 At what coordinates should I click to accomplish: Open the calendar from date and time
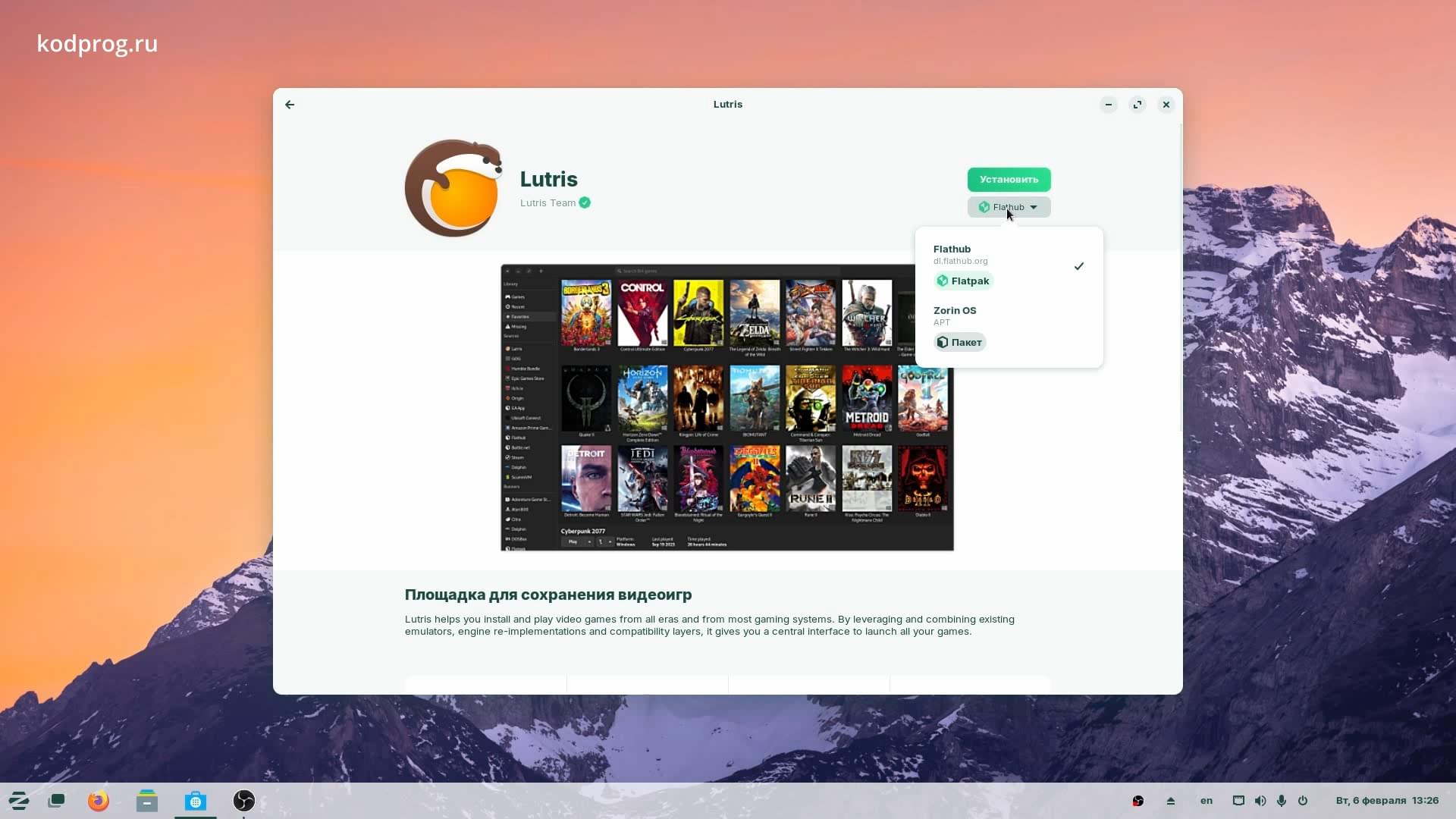[1387, 801]
